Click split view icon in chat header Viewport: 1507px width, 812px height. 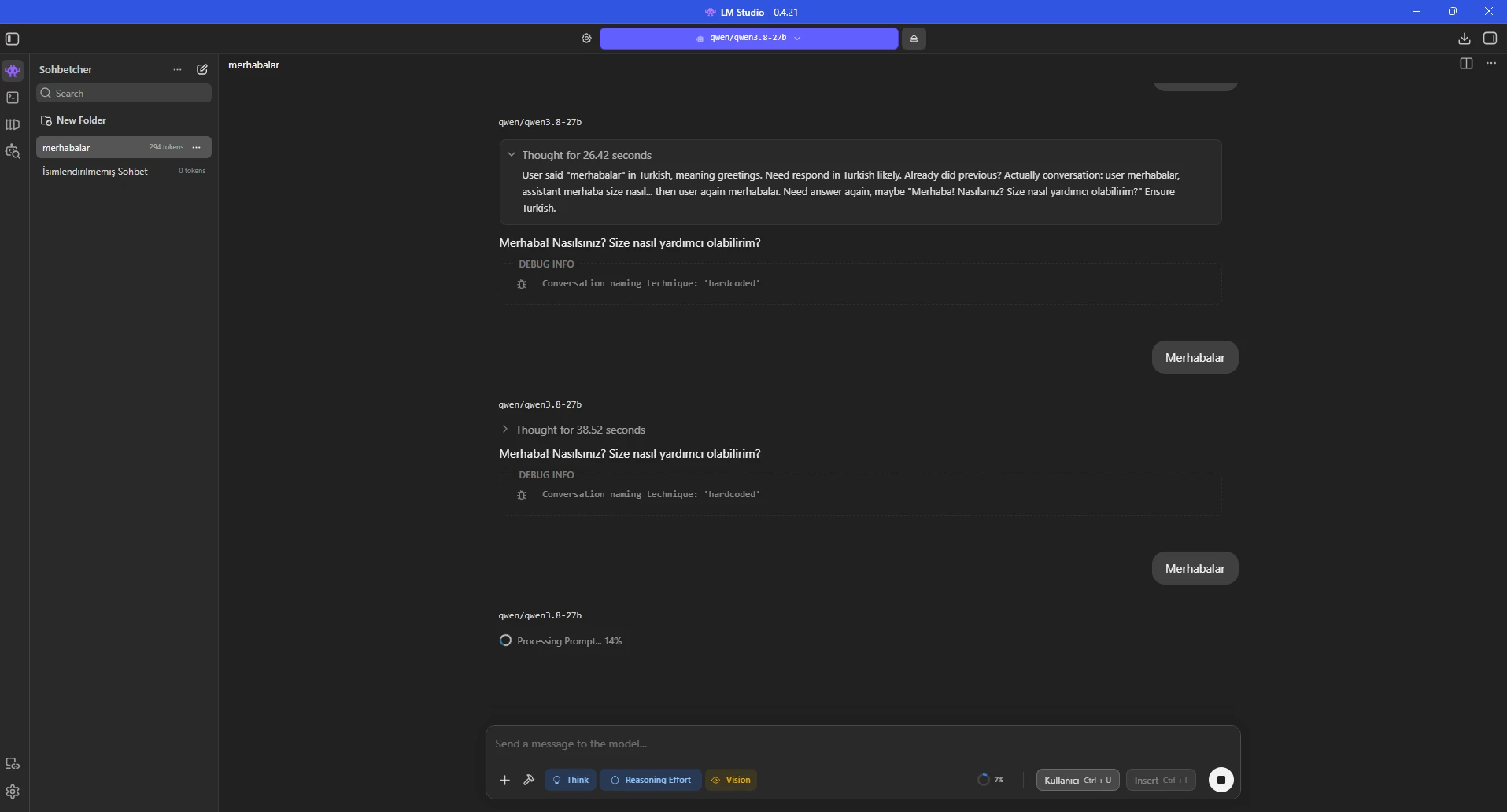click(1466, 64)
